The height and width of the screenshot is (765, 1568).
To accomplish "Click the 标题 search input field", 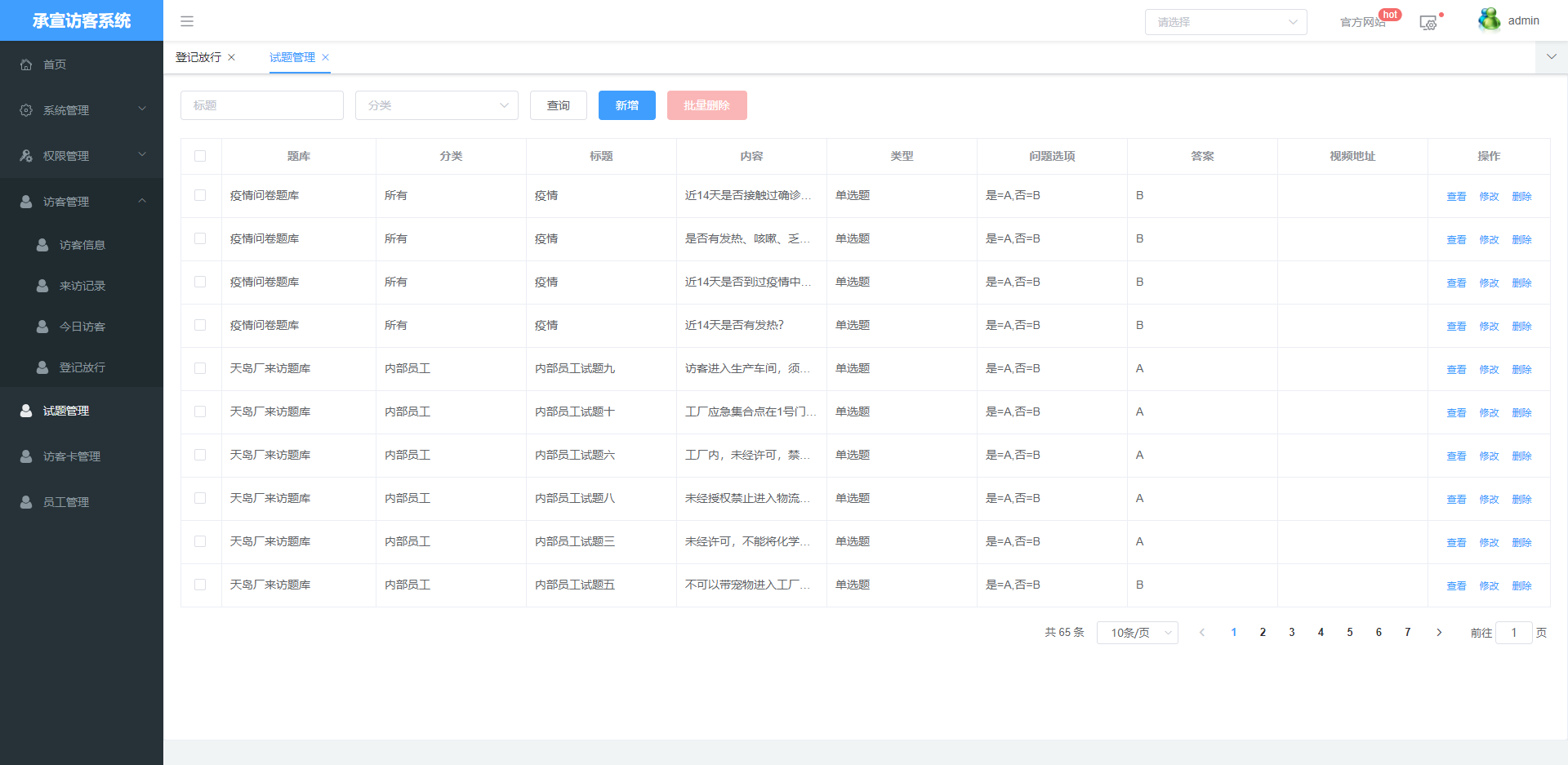I will pyautogui.click(x=262, y=105).
